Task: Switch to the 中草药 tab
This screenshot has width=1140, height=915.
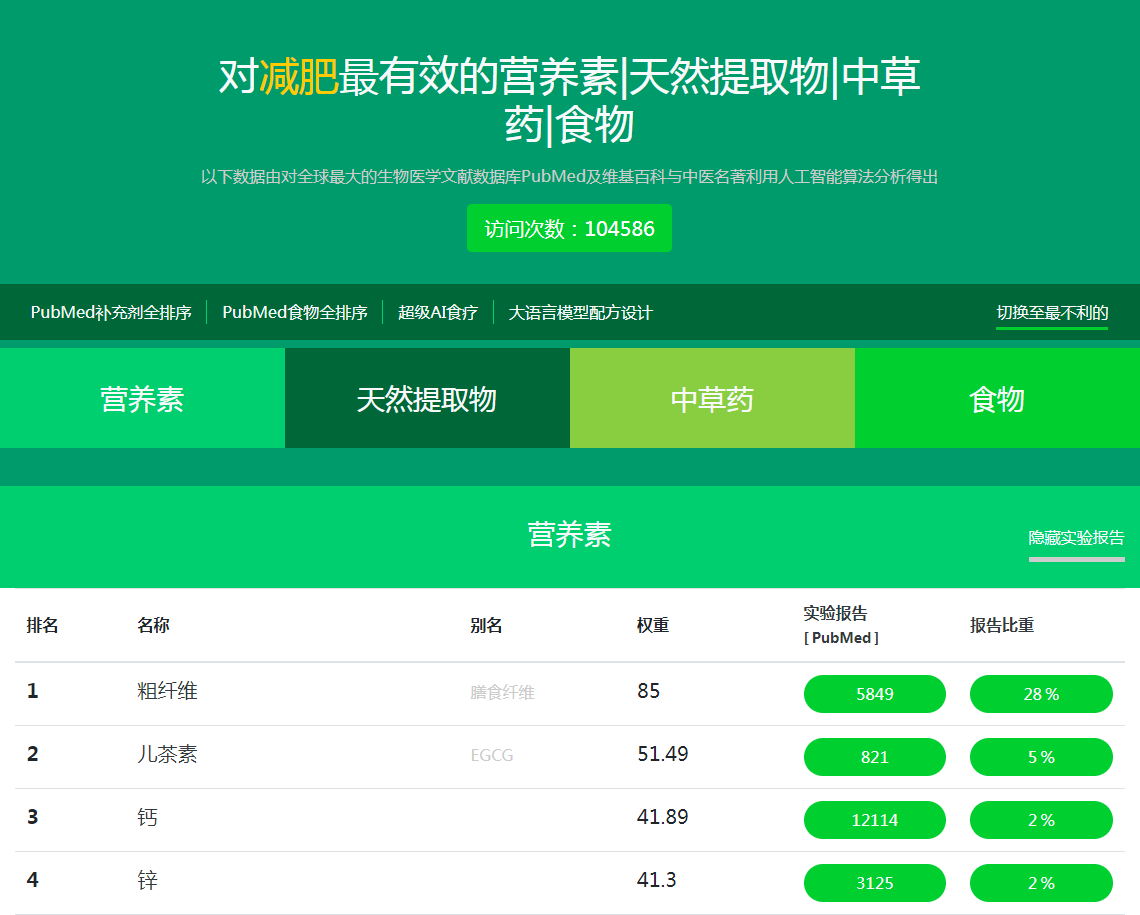Action: click(712, 397)
